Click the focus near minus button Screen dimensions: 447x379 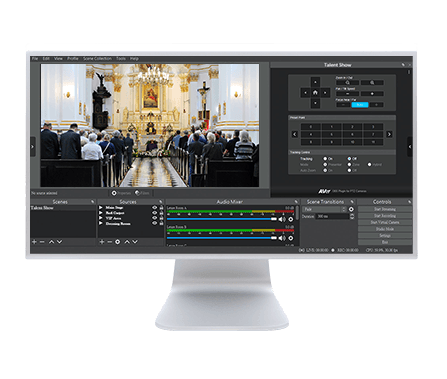point(343,105)
